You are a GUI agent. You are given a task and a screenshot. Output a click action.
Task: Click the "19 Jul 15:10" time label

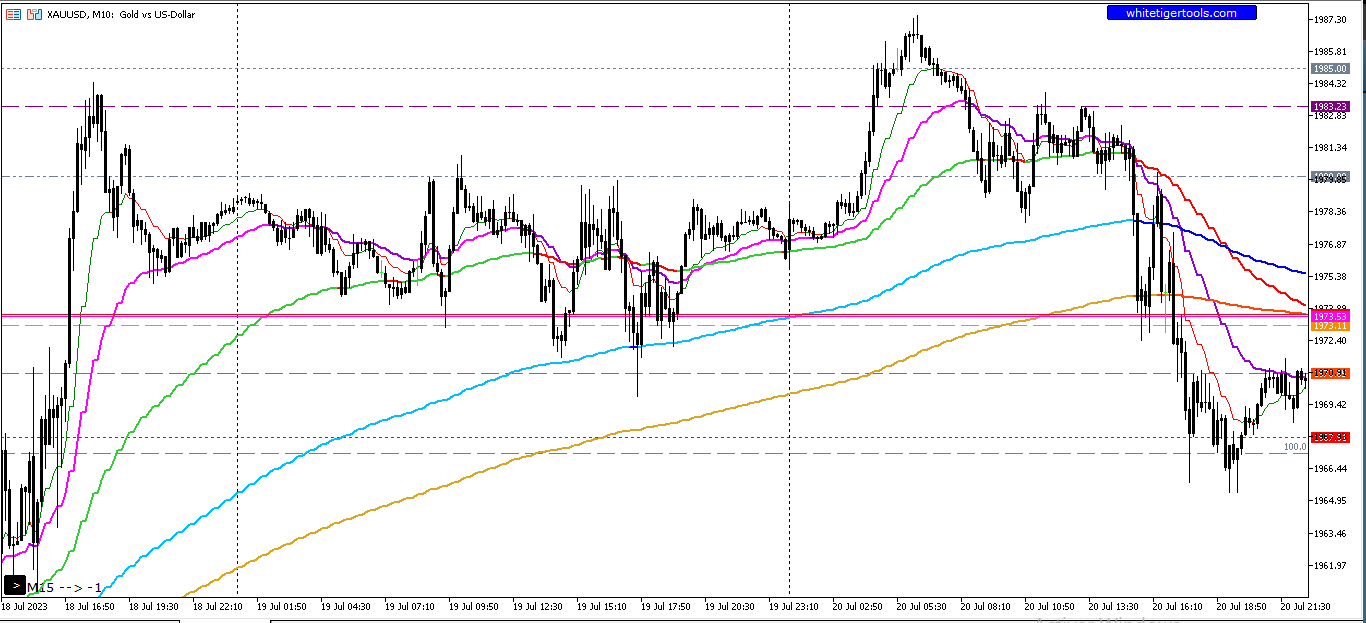point(602,606)
